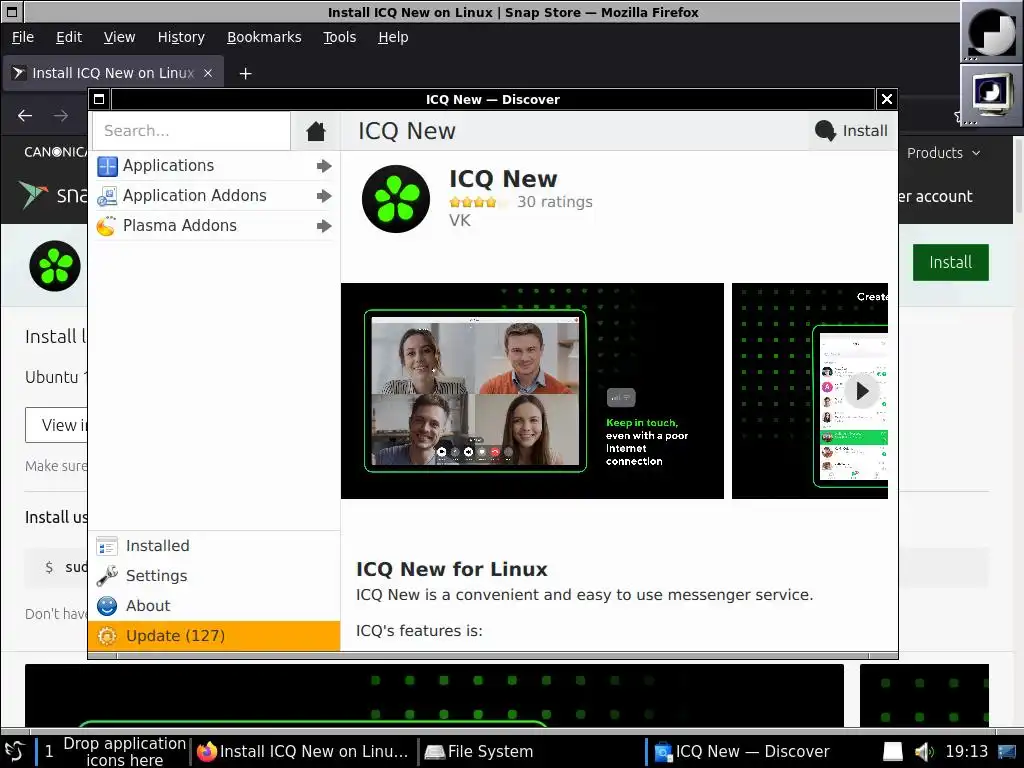Open Firefox File menu

point(23,37)
